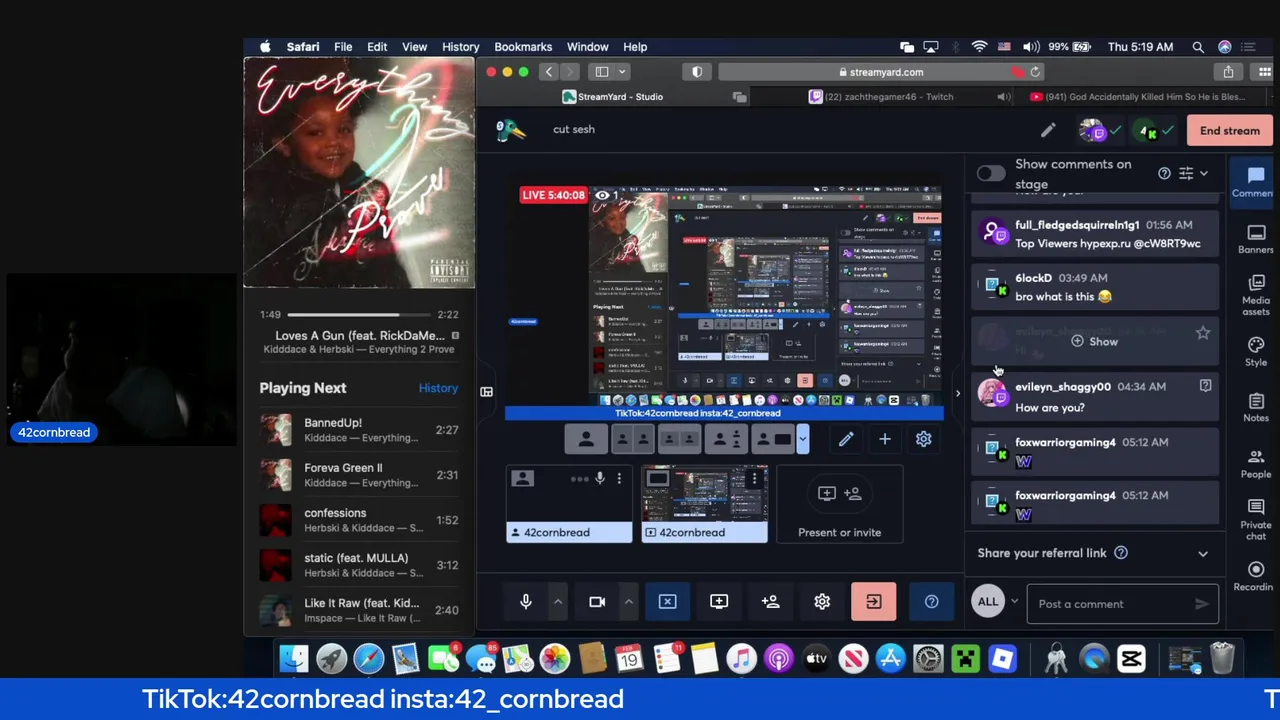Toggle the Twitch destination avatar
The height and width of the screenshot is (720, 1280).
[x=1093, y=131]
